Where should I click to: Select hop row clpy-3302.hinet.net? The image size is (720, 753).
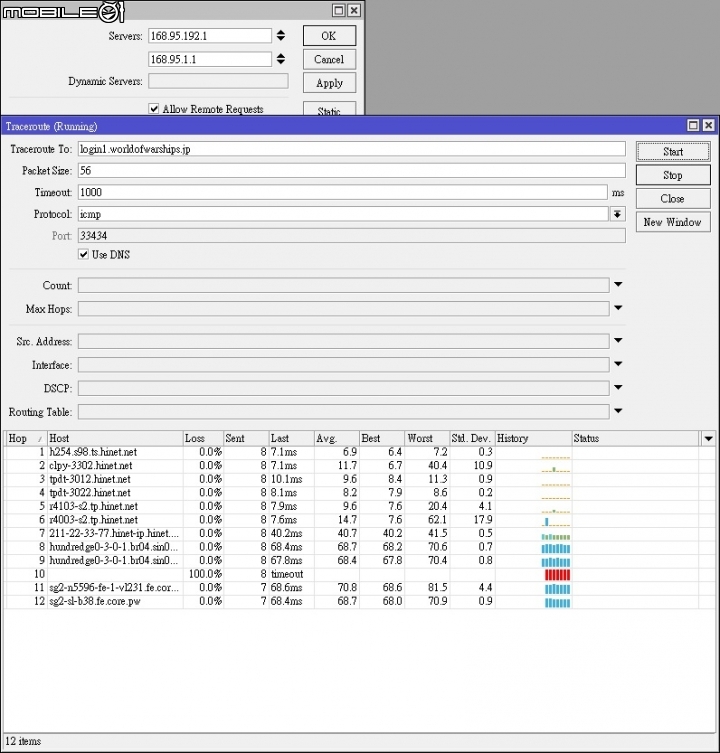point(360,466)
